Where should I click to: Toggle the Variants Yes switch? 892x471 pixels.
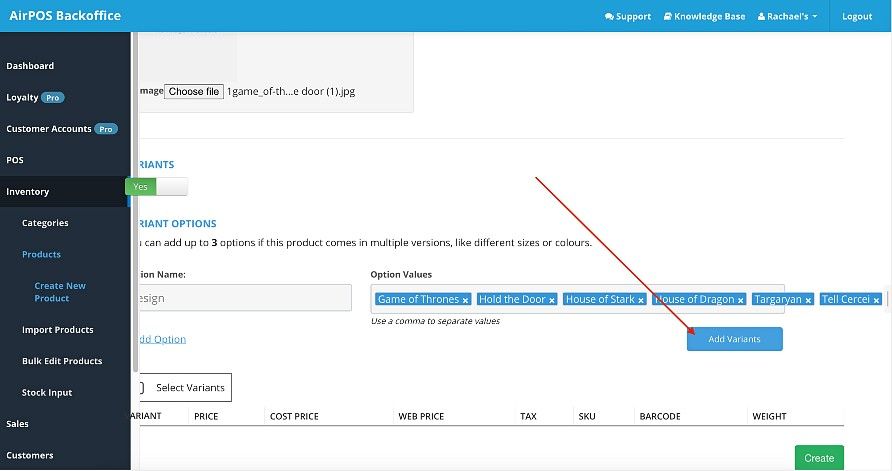[x=156, y=187]
